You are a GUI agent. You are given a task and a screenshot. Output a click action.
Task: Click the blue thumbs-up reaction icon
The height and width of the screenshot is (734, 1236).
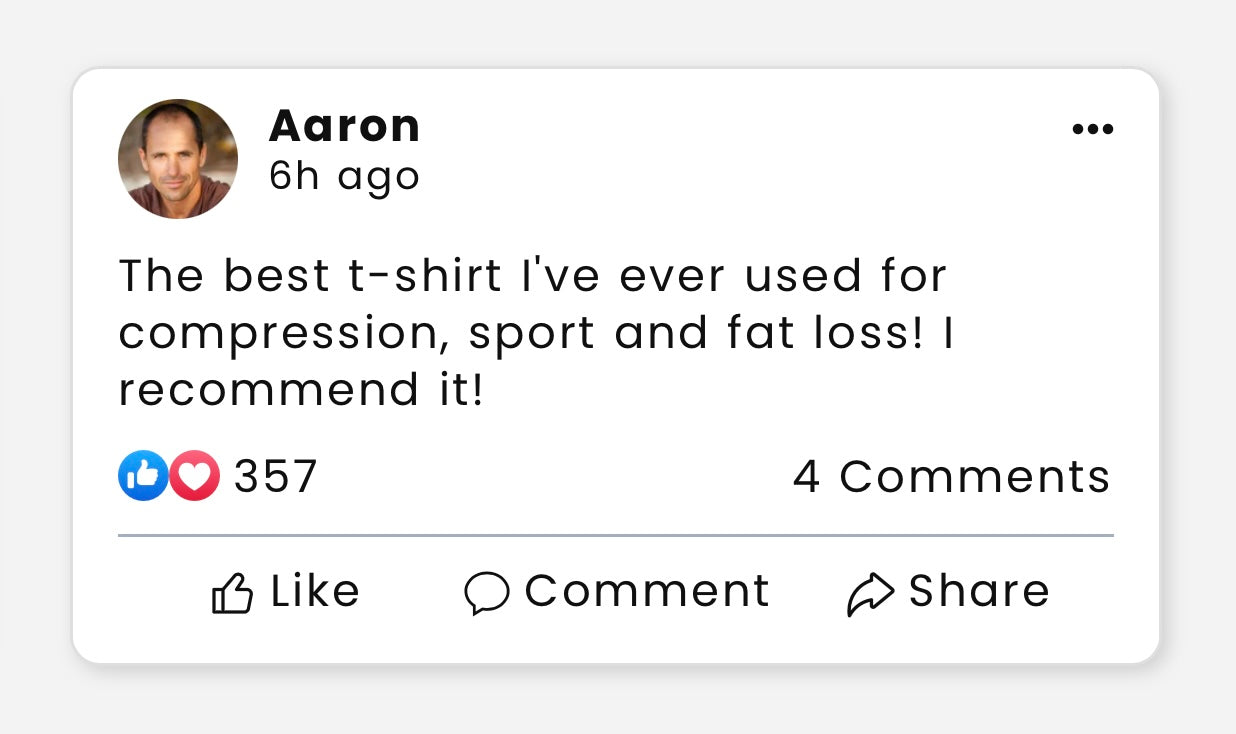[x=142, y=476]
